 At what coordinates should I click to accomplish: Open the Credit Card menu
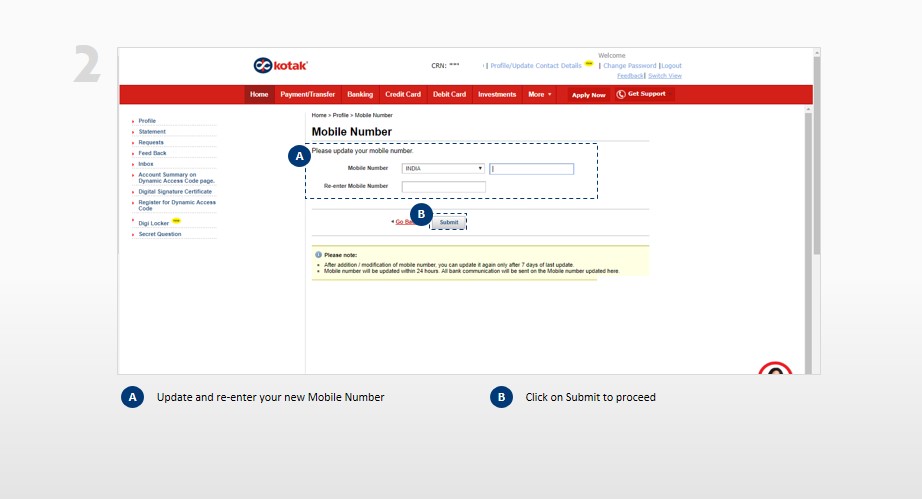[x=403, y=94]
